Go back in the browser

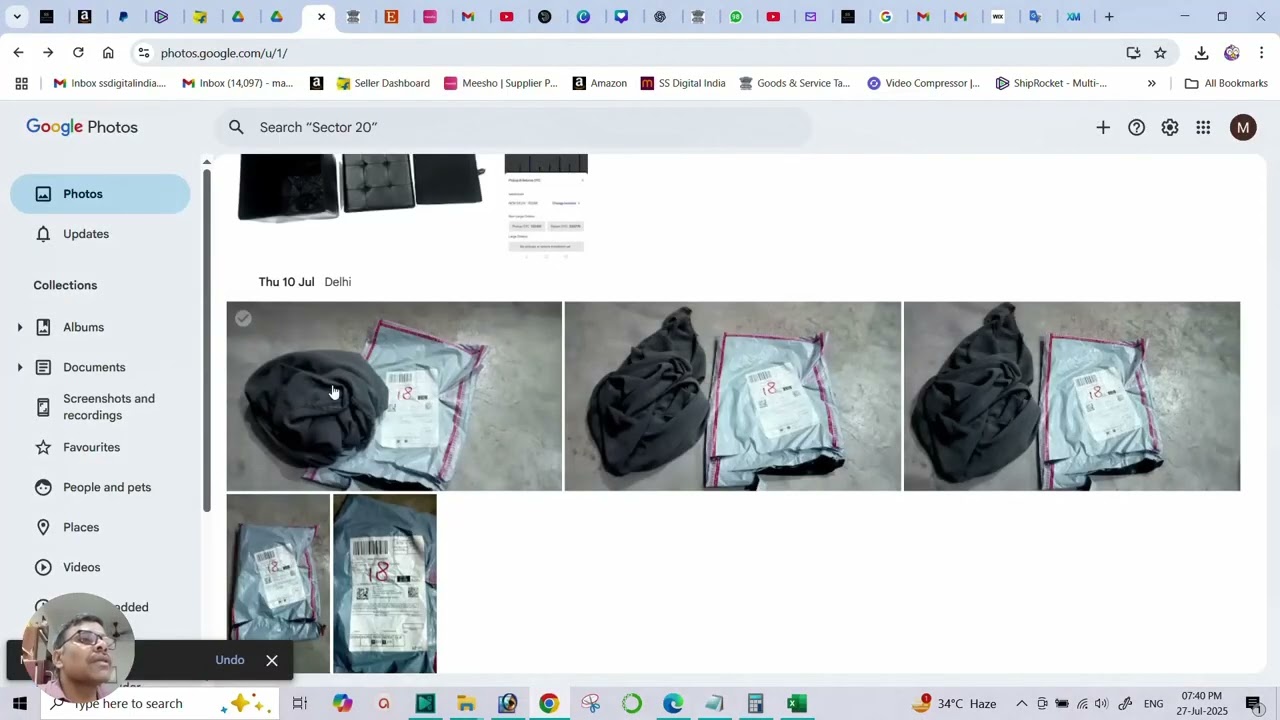coord(18,53)
